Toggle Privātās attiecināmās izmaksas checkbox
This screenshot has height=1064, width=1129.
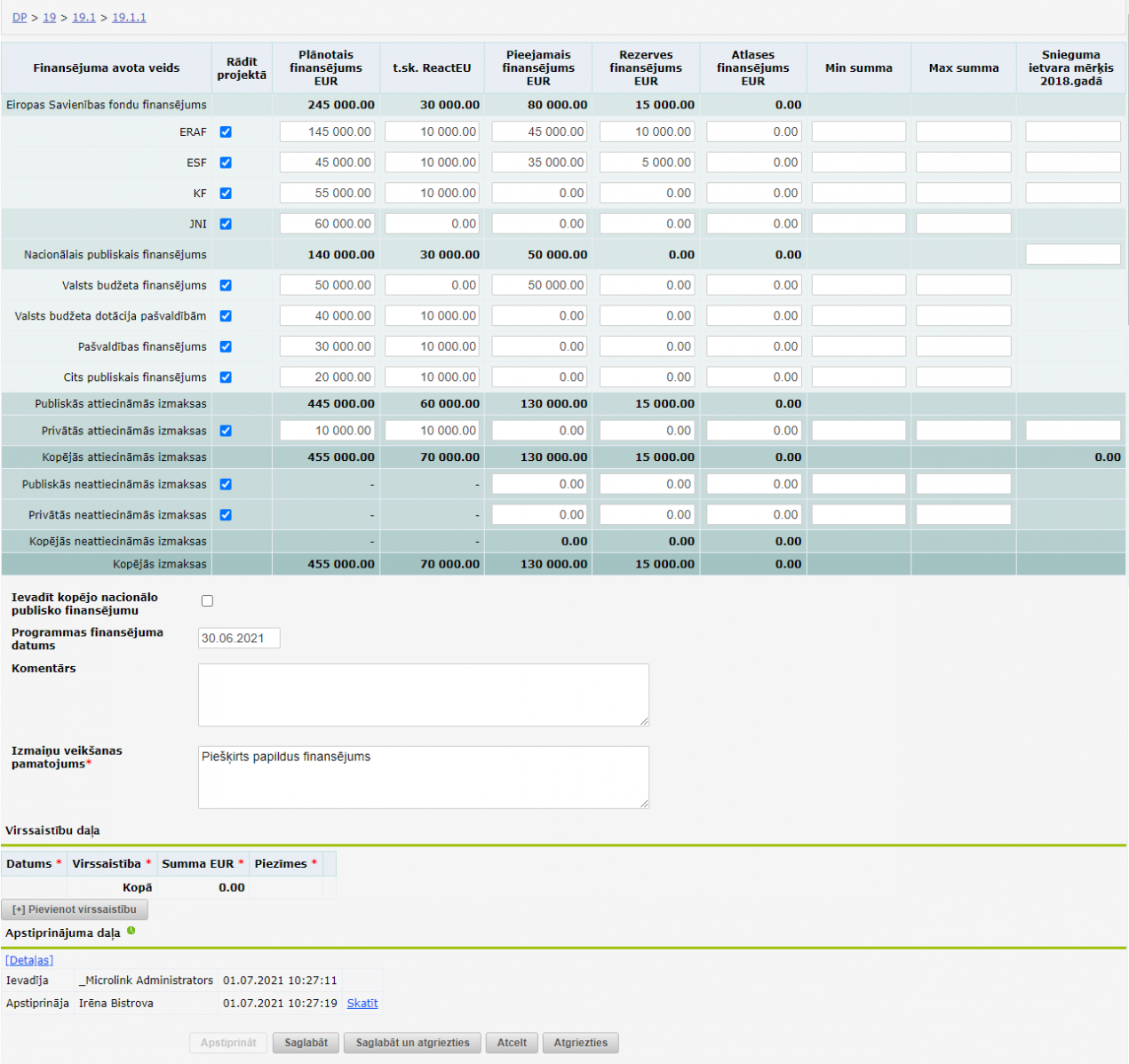tap(226, 431)
